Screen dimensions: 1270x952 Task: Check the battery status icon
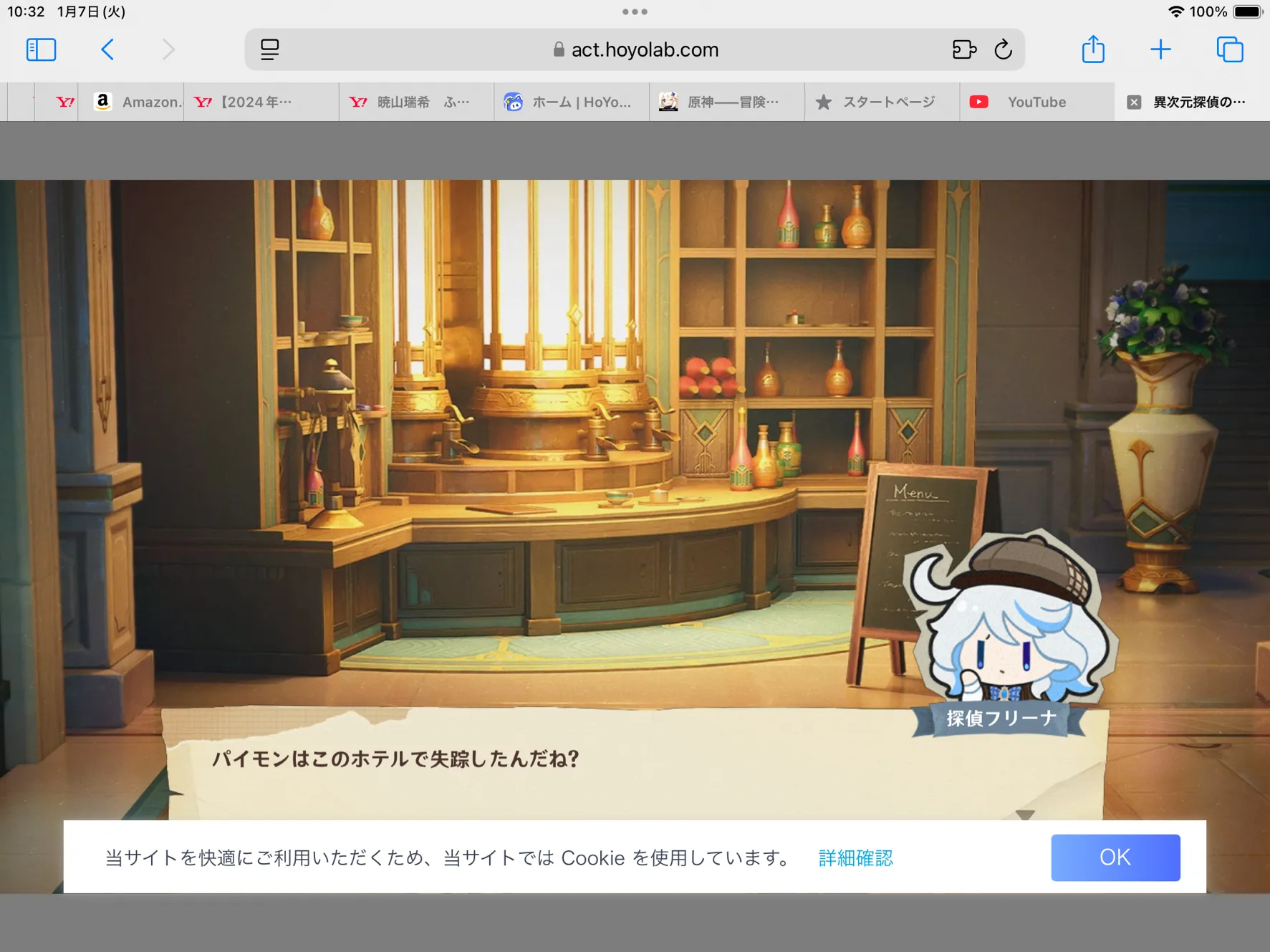point(1247,11)
